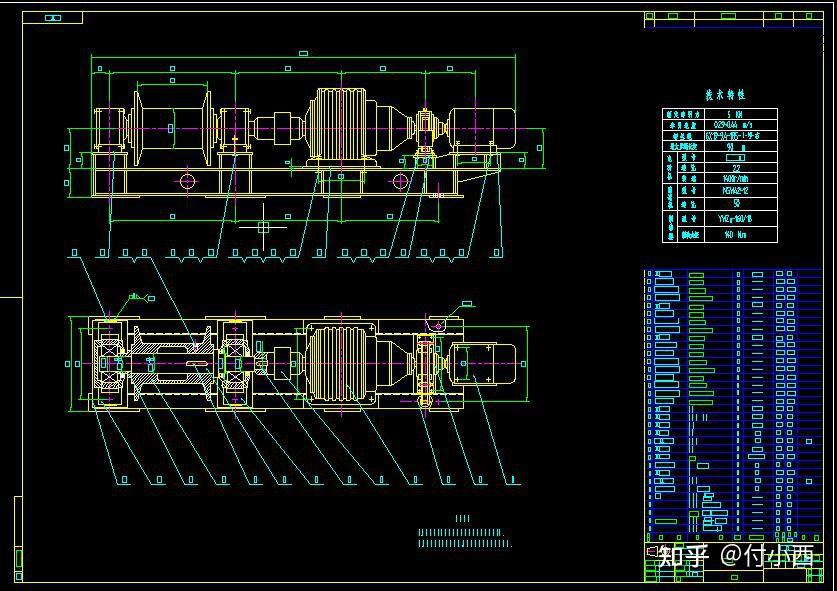Click the white crosshair cursor below the side view
Screen dimensions: 837x591
[x=263, y=227]
